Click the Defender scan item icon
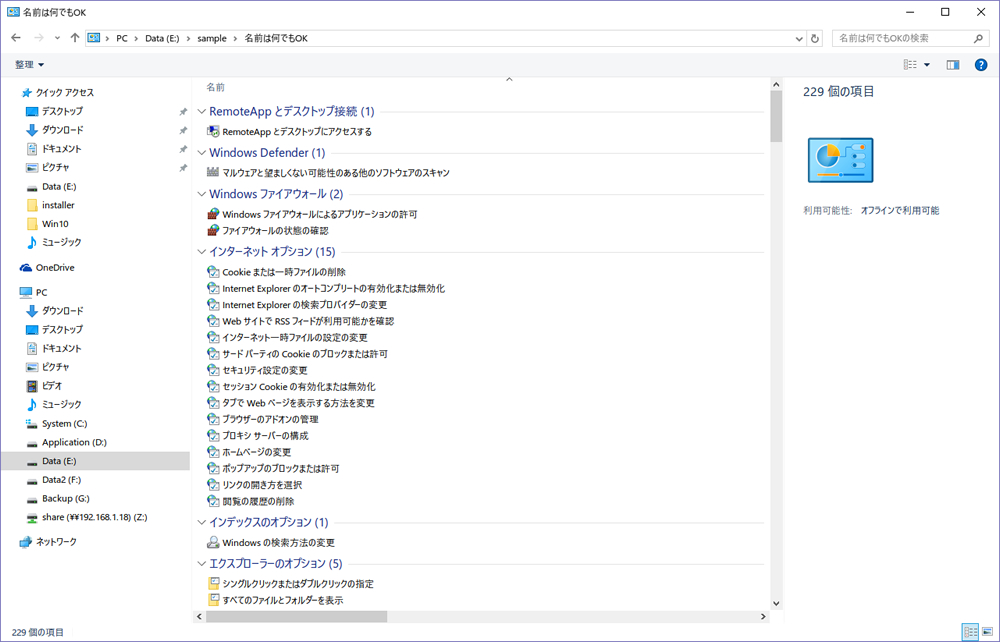Screen dimensions: 1000x642 pyautogui.click(x=213, y=172)
